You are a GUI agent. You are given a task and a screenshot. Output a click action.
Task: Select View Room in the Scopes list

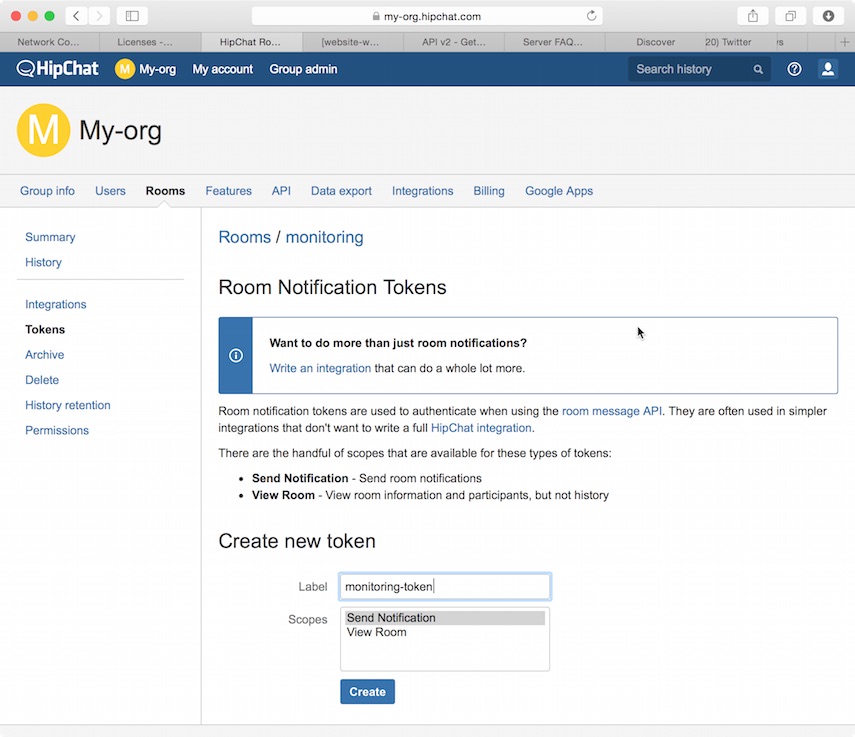[376, 632]
